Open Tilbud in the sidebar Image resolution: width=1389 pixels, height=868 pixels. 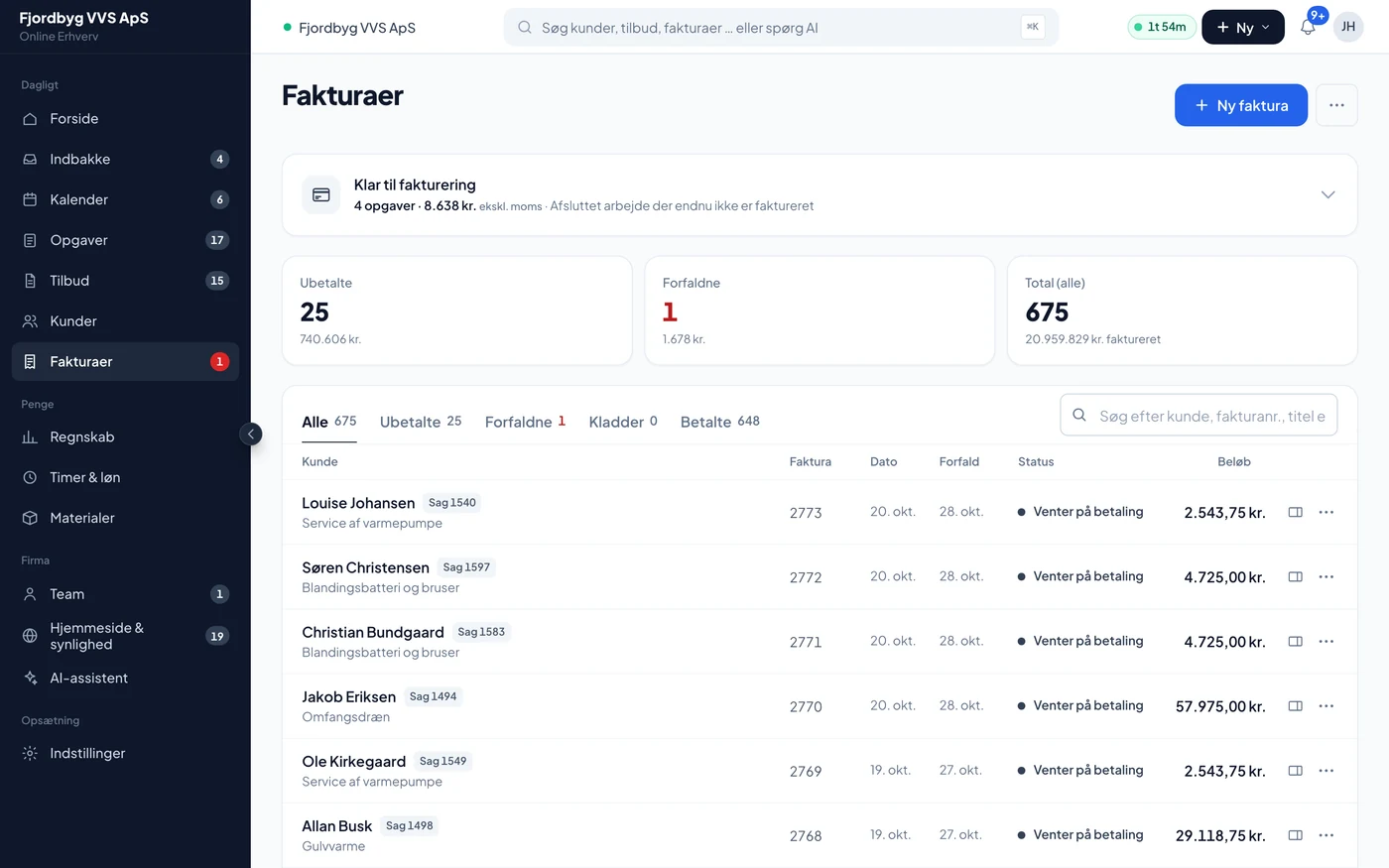pos(125,281)
